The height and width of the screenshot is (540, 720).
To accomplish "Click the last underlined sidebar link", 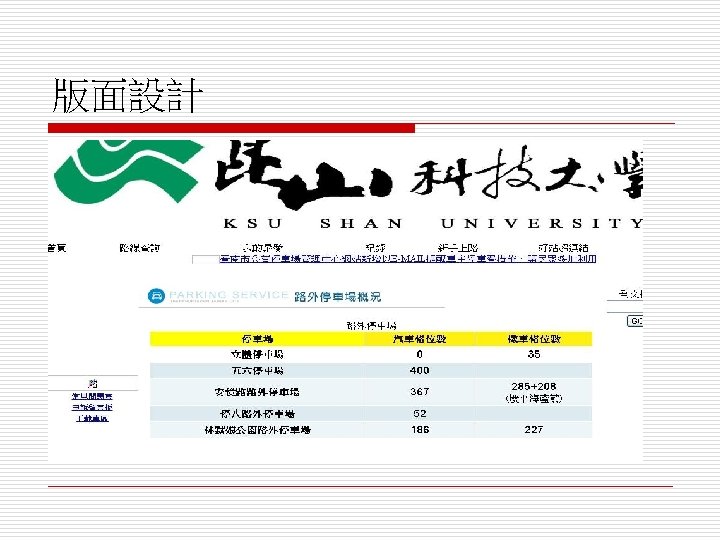I will (x=92, y=418).
